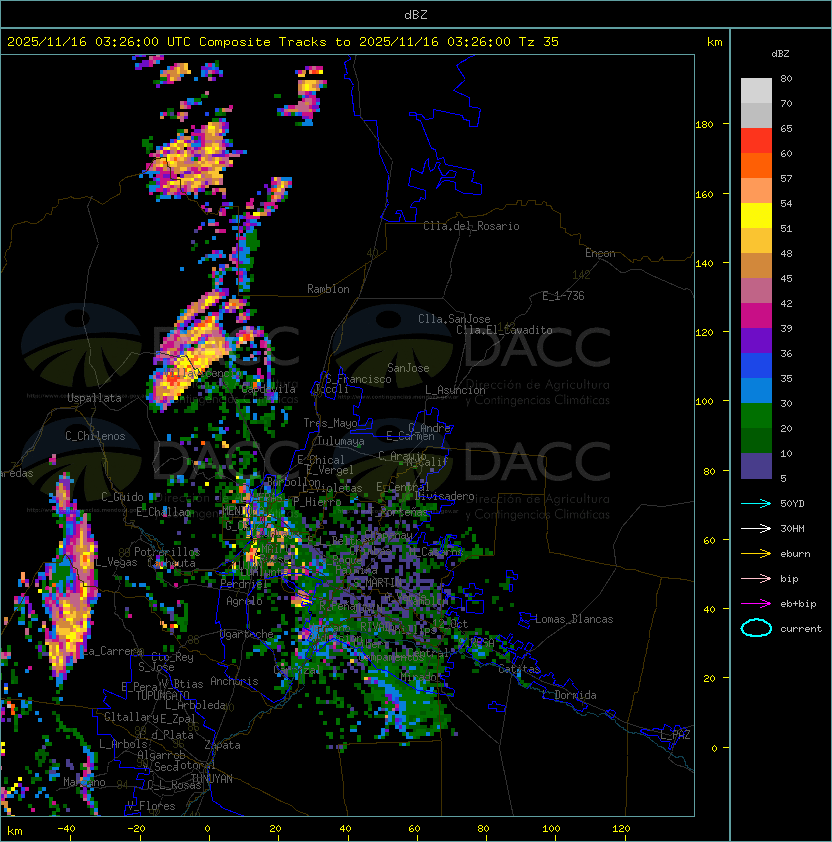Screen dimensions: 832x842
Task: Click the 'Ugarteche' map label
Action: click(x=247, y=634)
